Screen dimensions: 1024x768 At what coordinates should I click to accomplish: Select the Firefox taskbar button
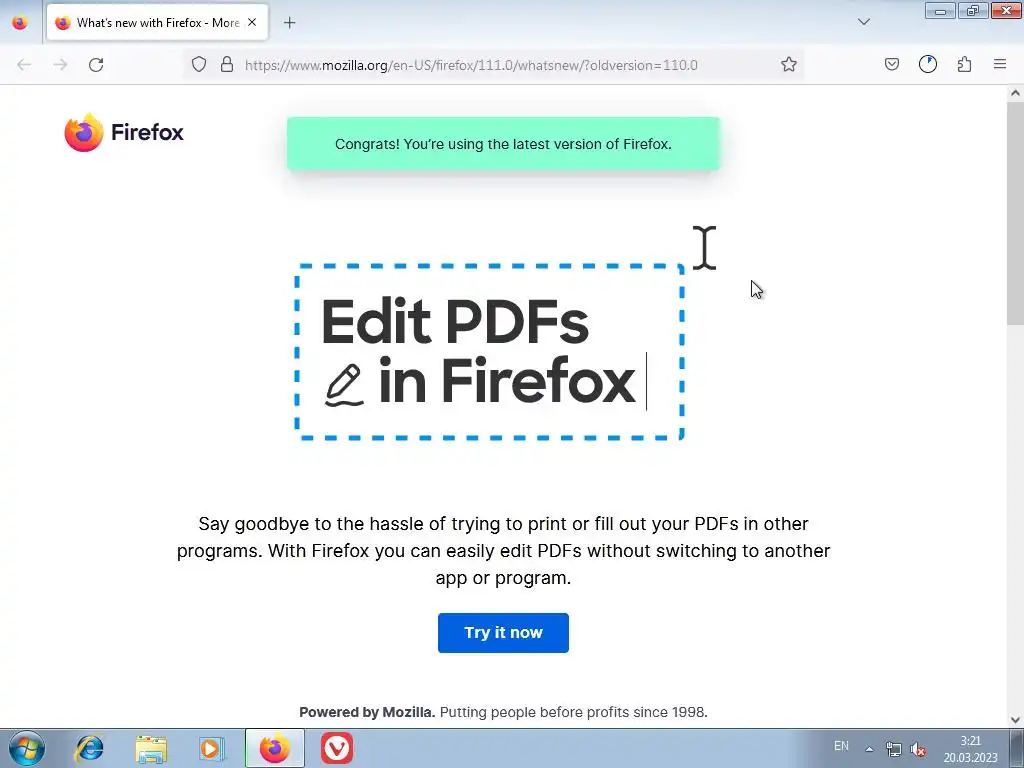coord(274,748)
